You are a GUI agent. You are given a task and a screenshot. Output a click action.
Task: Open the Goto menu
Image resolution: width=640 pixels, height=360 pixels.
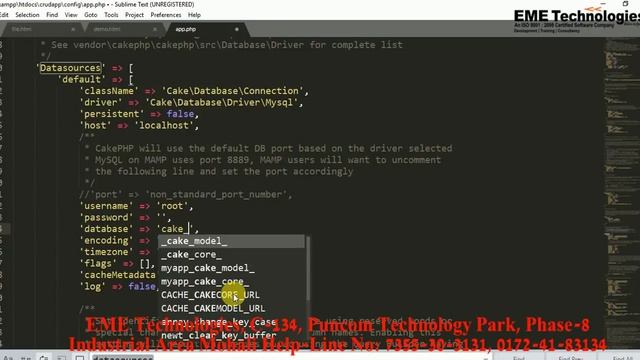(x=91, y=15)
